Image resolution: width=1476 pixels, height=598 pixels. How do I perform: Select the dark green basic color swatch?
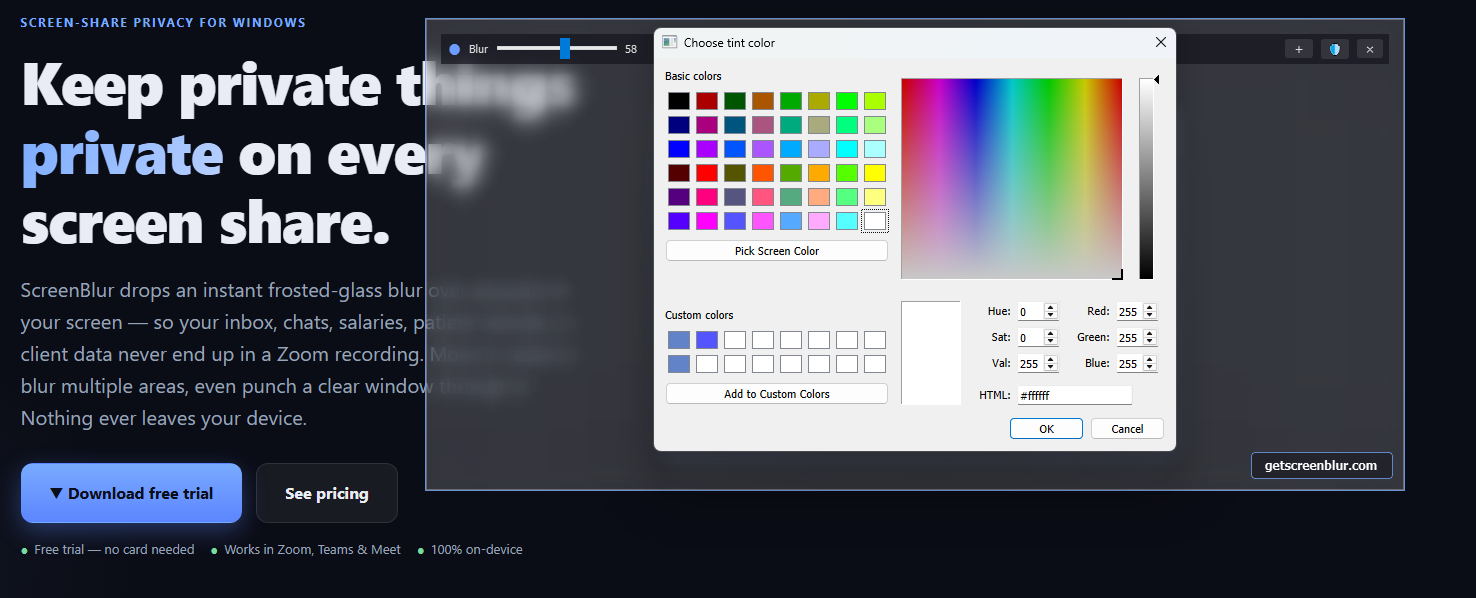point(735,101)
